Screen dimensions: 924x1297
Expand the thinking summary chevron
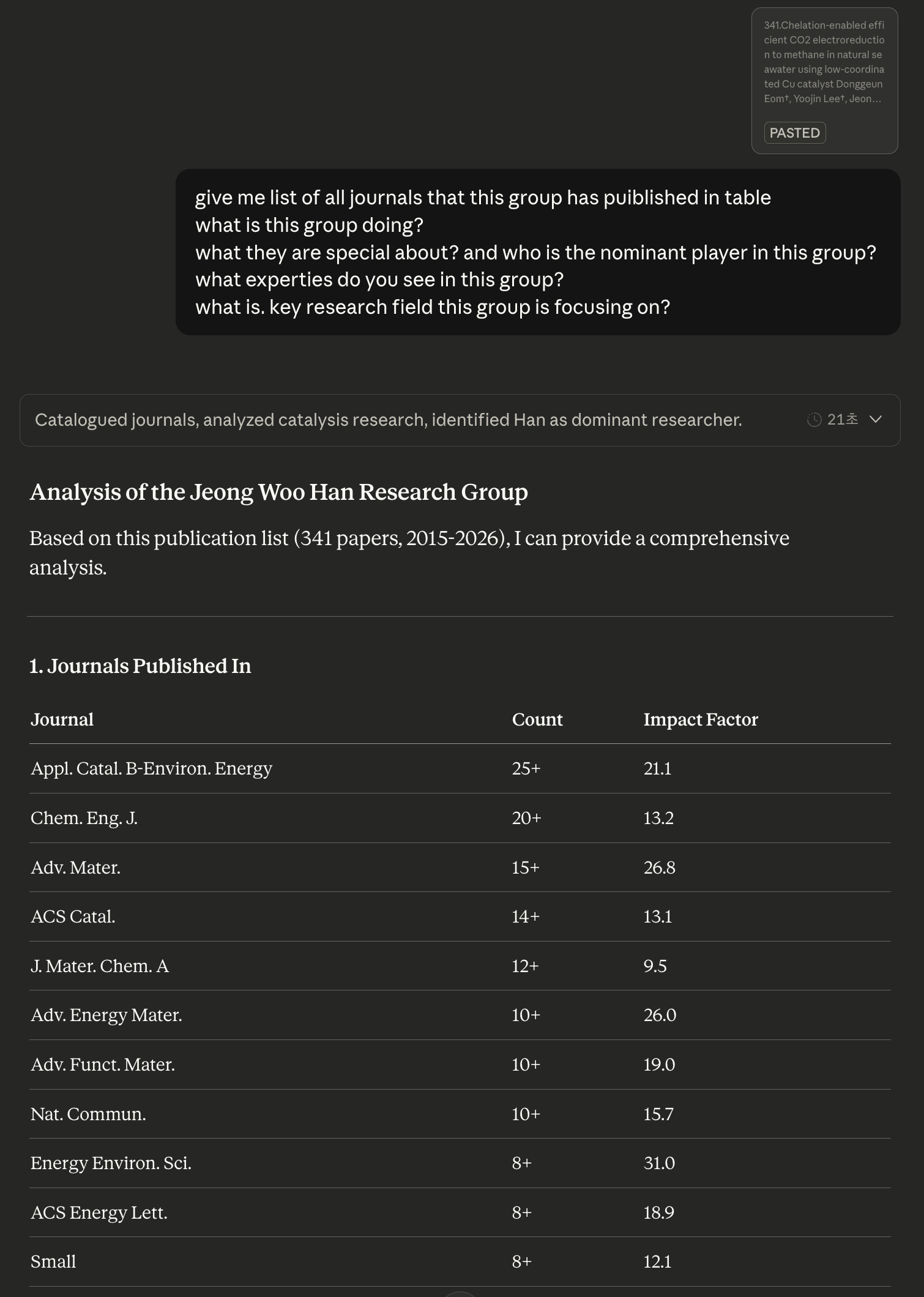click(876, 420)
